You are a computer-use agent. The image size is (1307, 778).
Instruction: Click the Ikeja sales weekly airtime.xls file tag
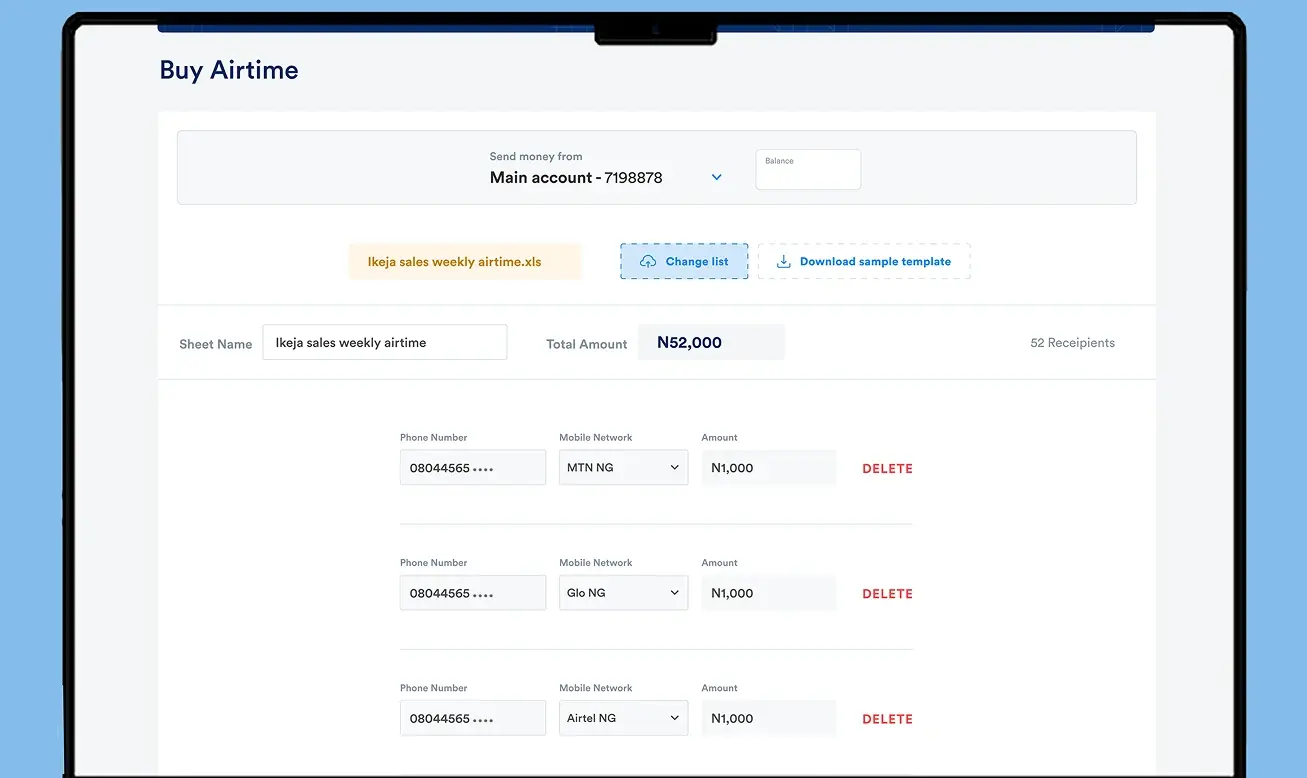[465, 262]
